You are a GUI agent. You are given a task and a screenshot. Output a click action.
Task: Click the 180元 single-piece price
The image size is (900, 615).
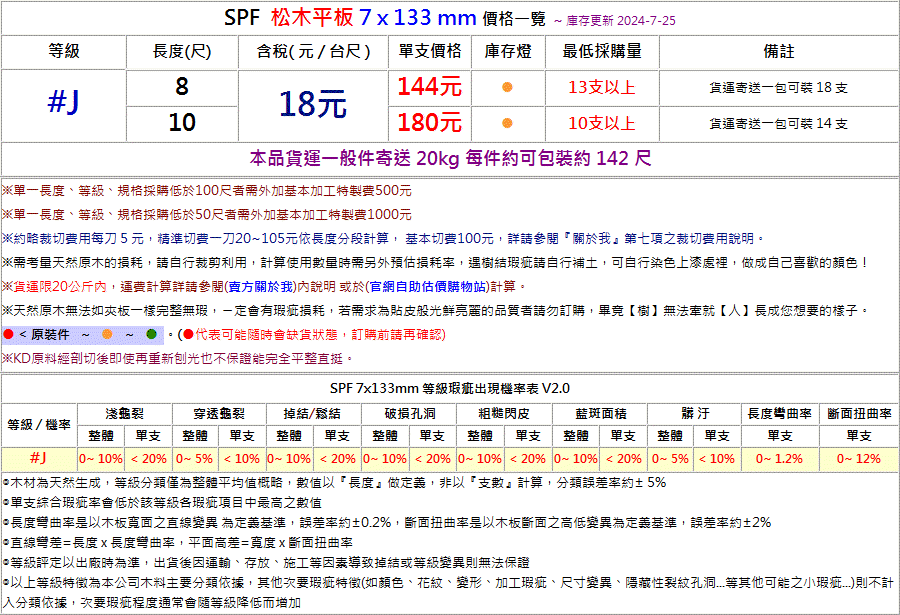(x=430, y=122)
